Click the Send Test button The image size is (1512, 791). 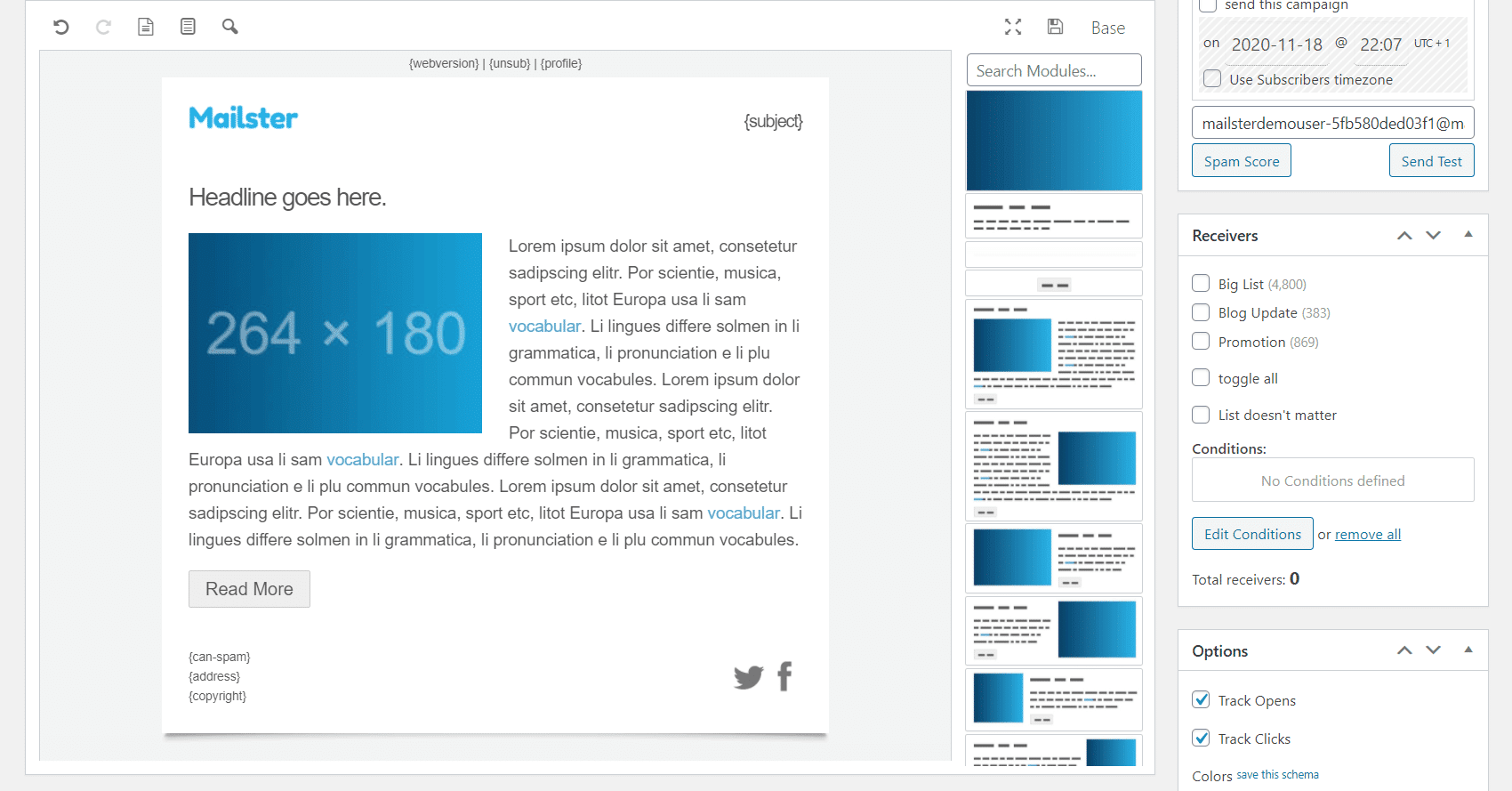point(1431,160)
